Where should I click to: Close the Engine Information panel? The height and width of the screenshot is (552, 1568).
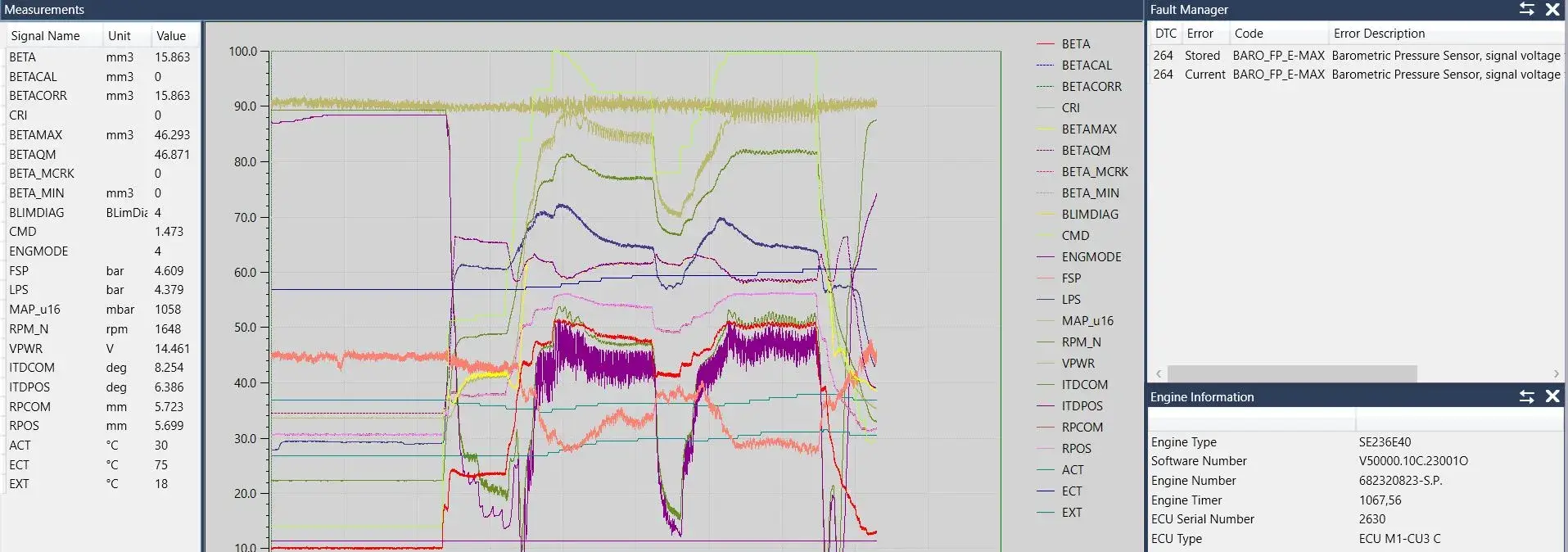(1552, 396)
